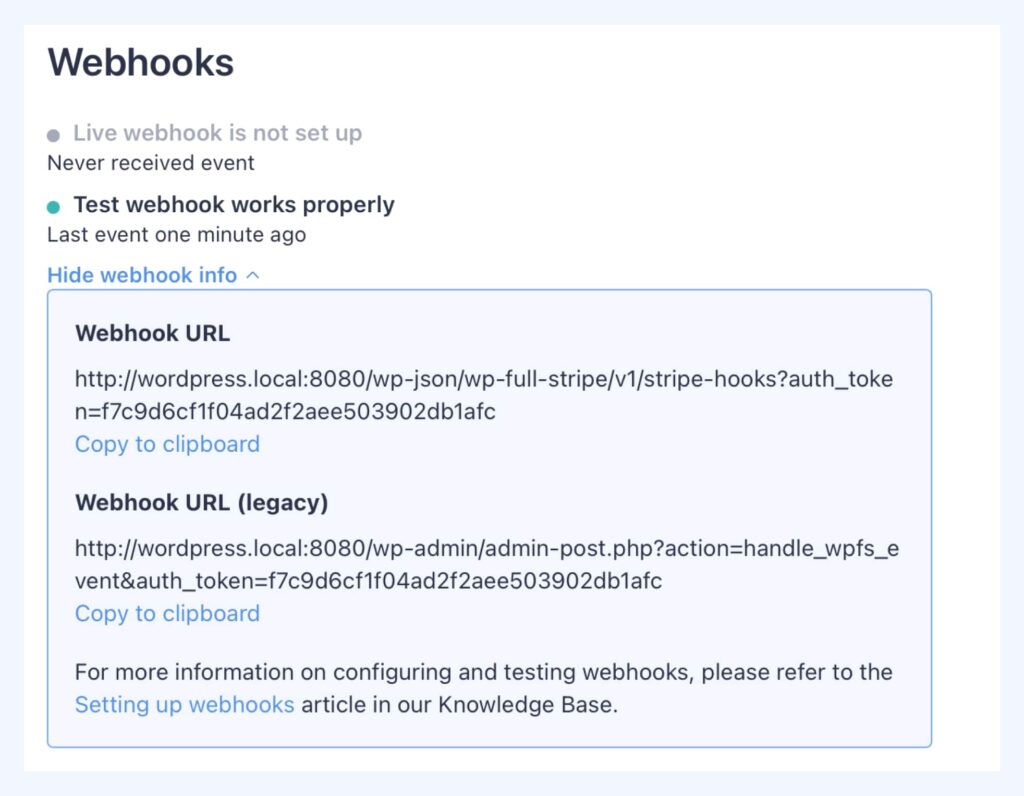Viewport: 1024px width, 796px height.
Task: Click the Webhooks page heading
Action: pyautogui.click(x=141, y=63)
